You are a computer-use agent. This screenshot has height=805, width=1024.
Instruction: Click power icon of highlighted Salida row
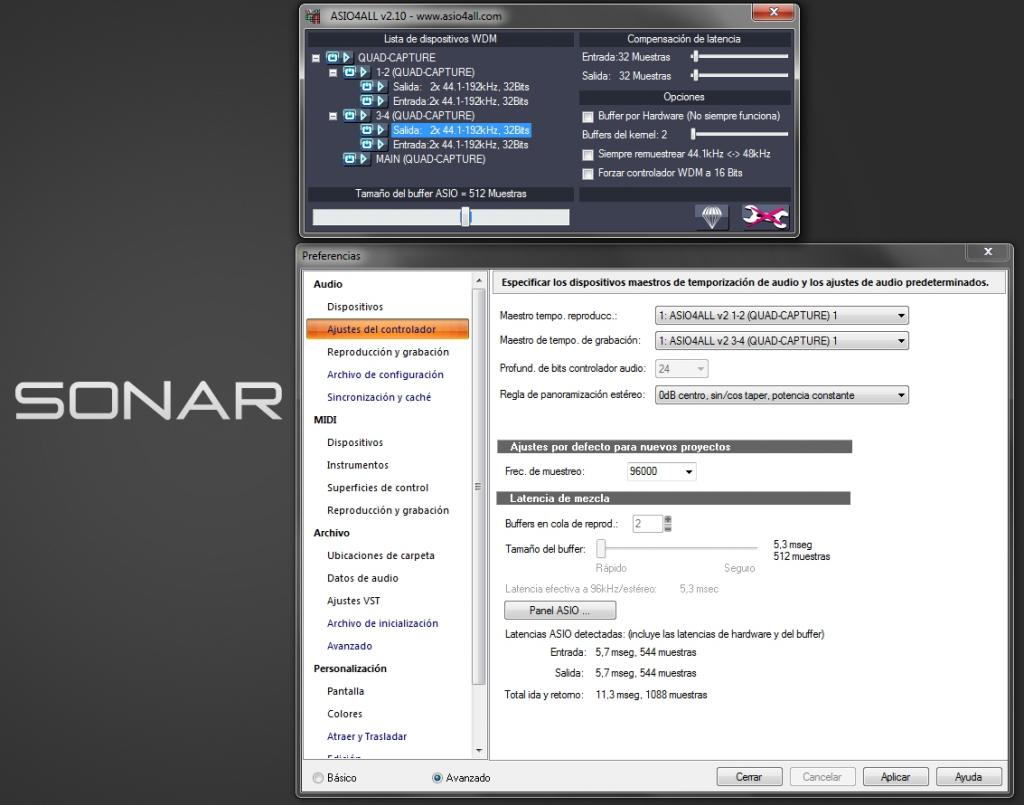(367, 130)
